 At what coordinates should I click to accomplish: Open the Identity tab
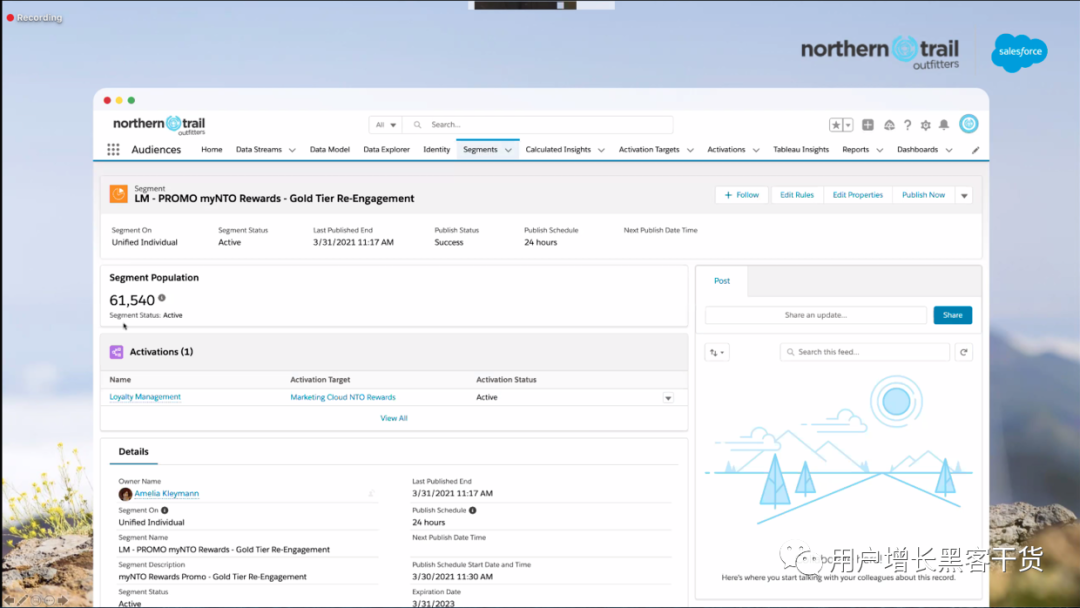[437, 149]
